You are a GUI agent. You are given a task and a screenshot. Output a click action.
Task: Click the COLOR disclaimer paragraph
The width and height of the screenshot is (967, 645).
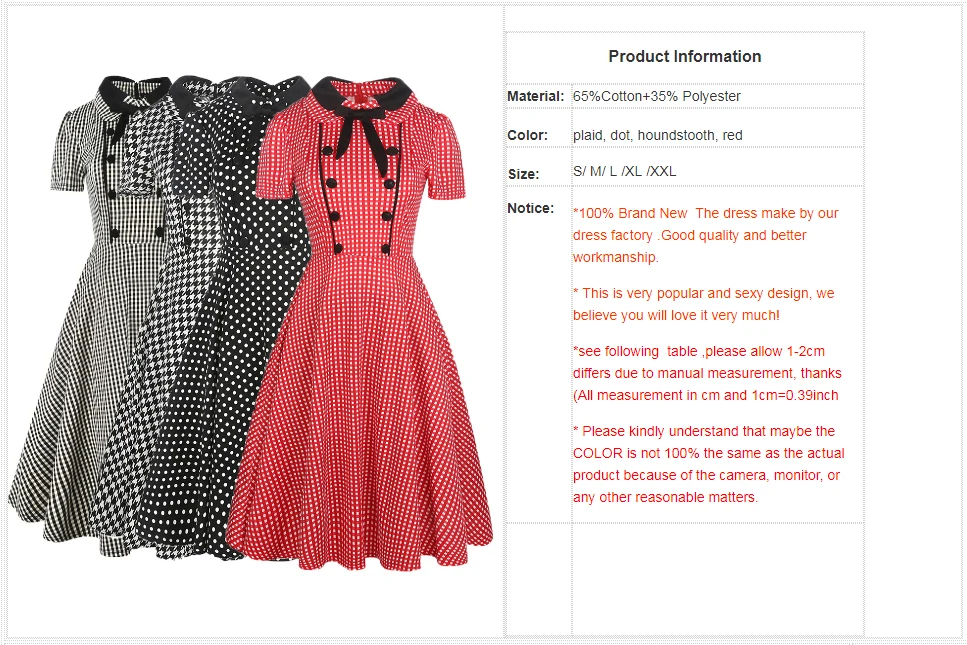tap(709, 464)
